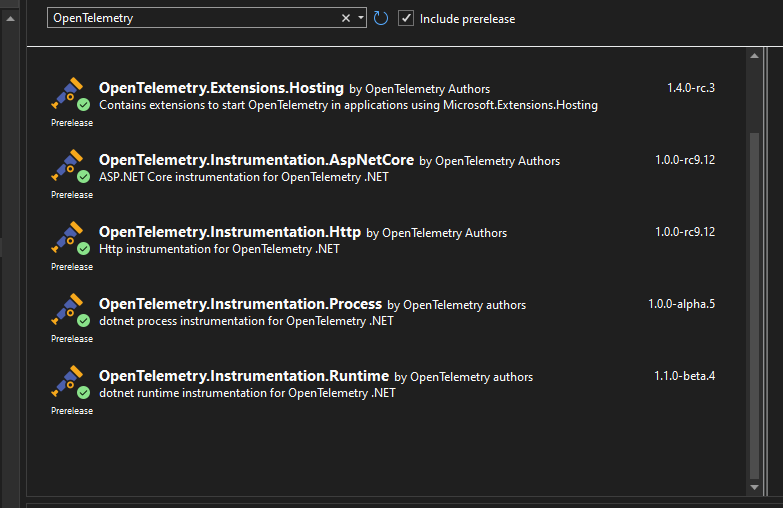Open the search box history dropdown
The width and height of the screenshot is (783, 508).
pyautogui.click(x=361, y=18)
